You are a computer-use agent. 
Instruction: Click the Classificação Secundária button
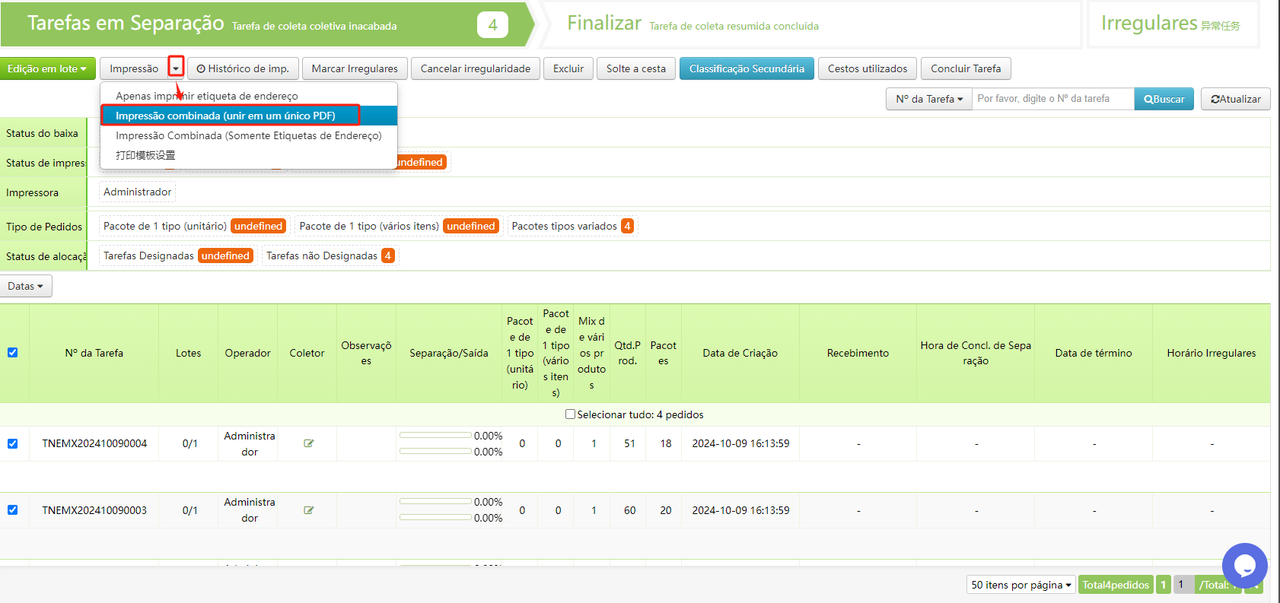point(746,69)
